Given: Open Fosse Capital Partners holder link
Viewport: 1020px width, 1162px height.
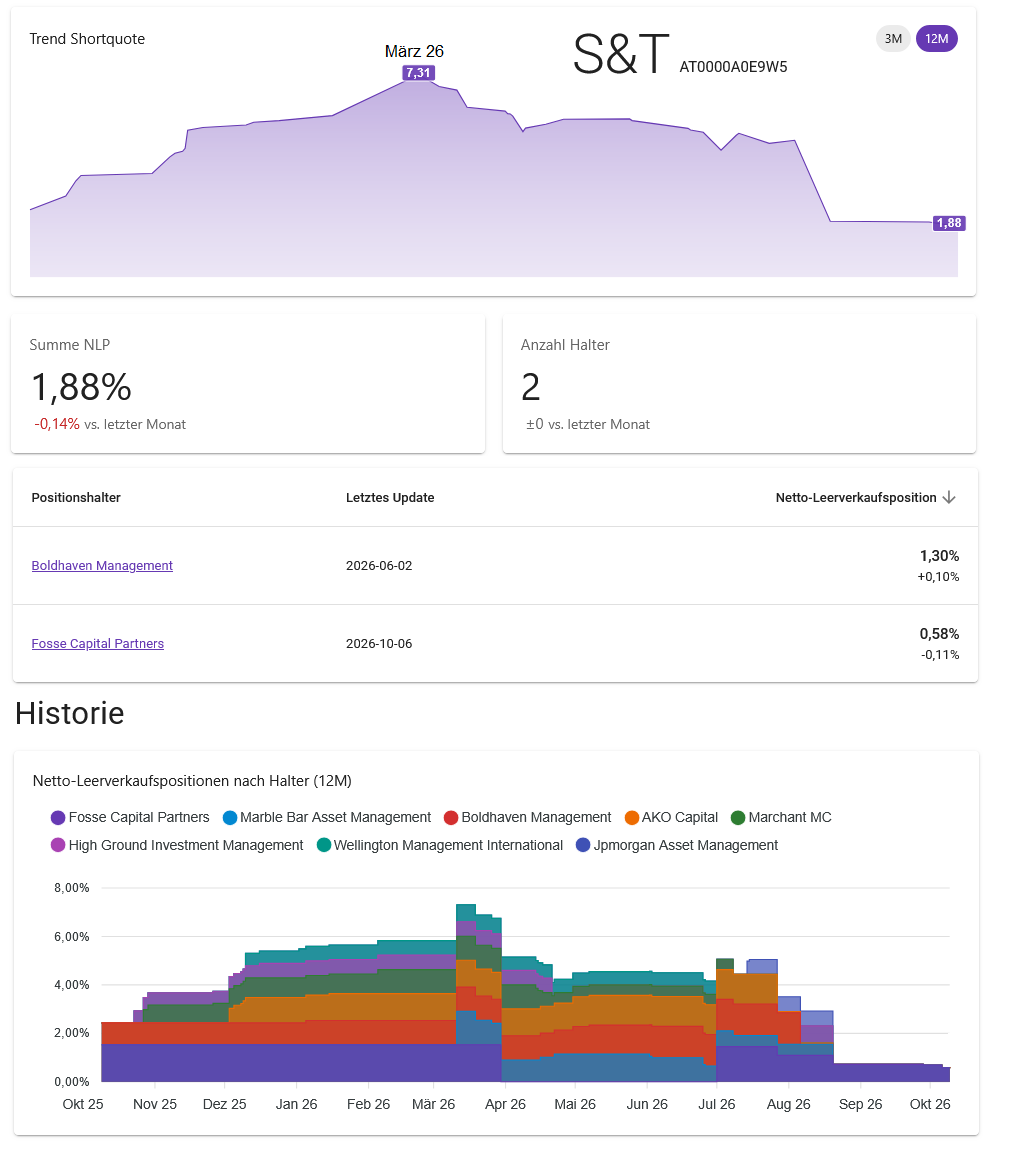Looking at the screenshot, I should pos(98,643).
